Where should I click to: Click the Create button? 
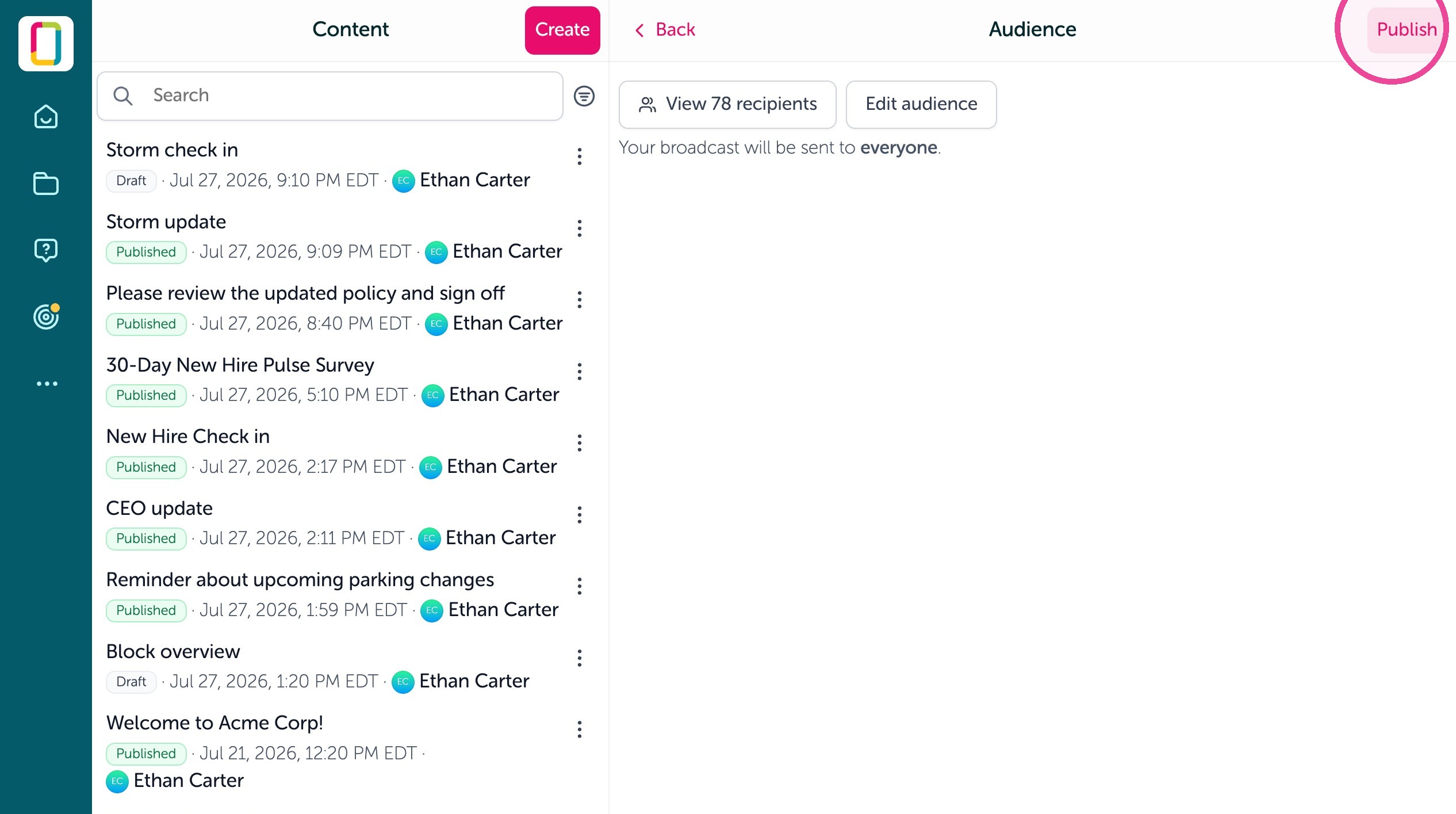point(562,30)
